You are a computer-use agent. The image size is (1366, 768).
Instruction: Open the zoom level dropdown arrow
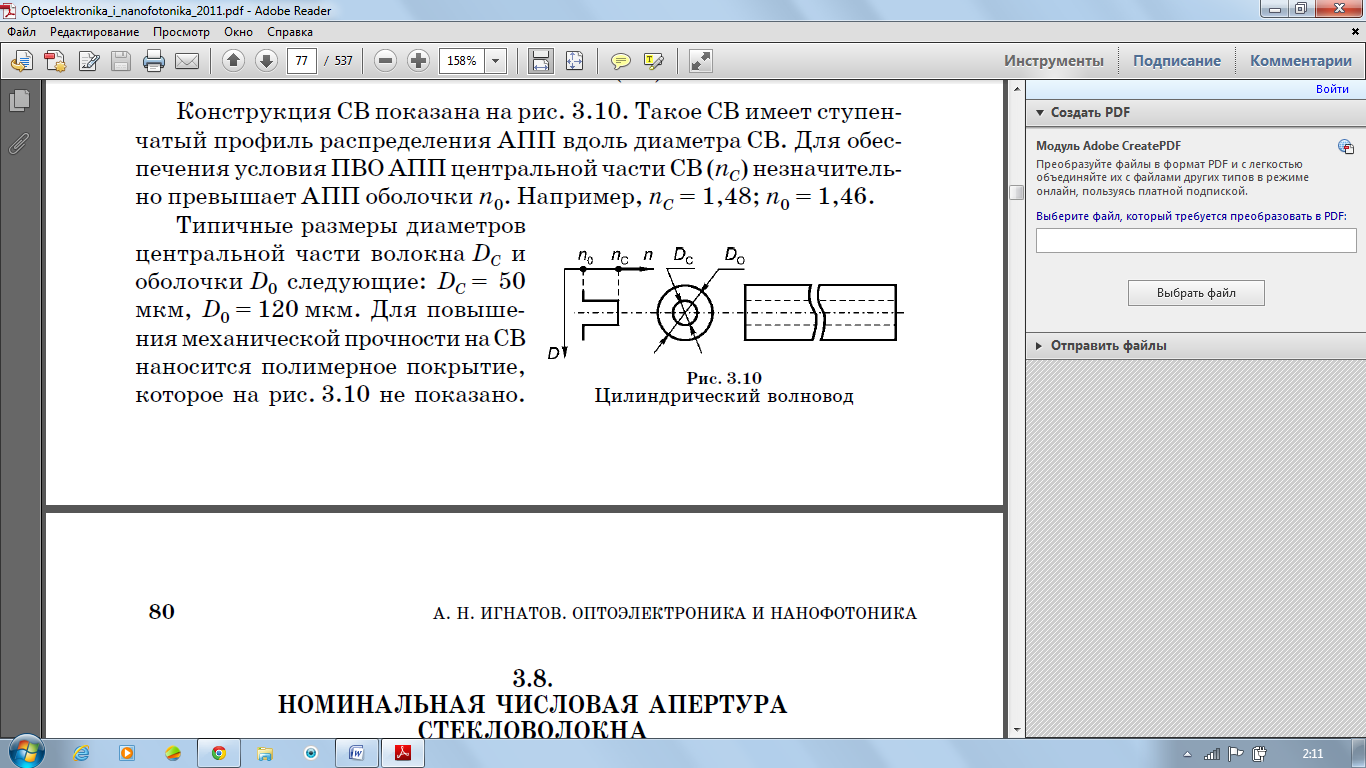[495, 61]
